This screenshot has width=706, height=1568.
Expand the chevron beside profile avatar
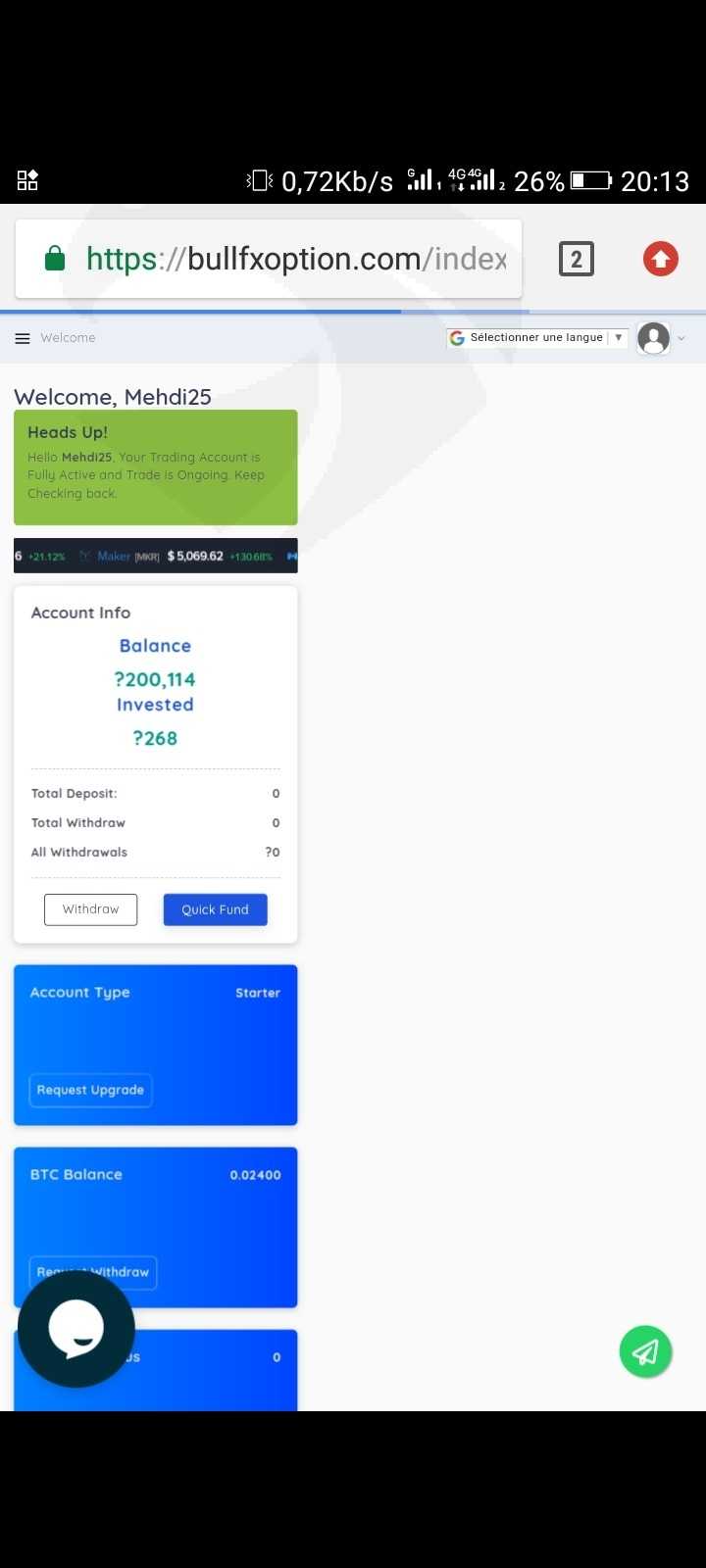(x=681, y=338)
